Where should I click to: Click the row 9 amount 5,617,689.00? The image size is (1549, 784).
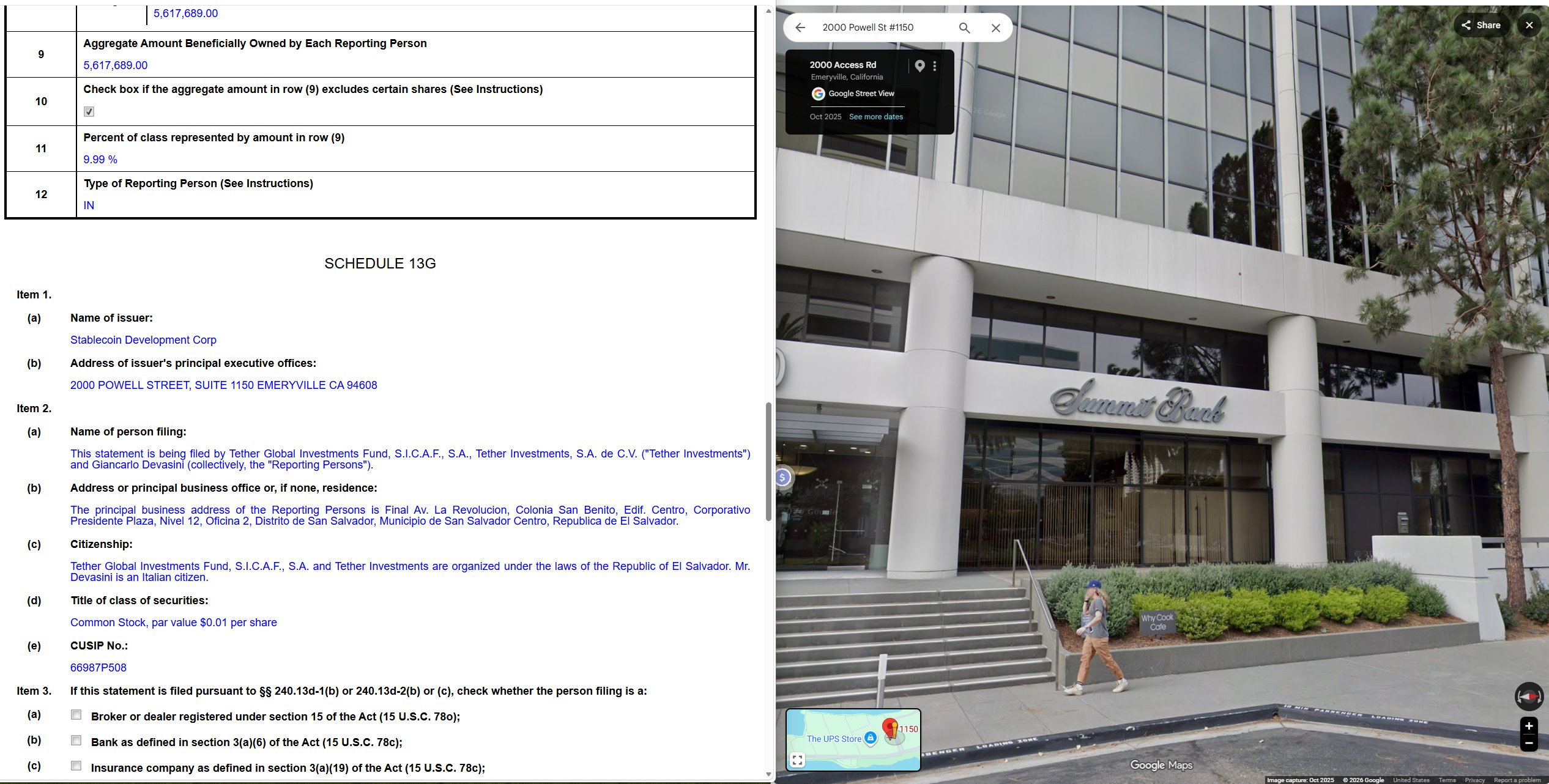click(116, 65)
